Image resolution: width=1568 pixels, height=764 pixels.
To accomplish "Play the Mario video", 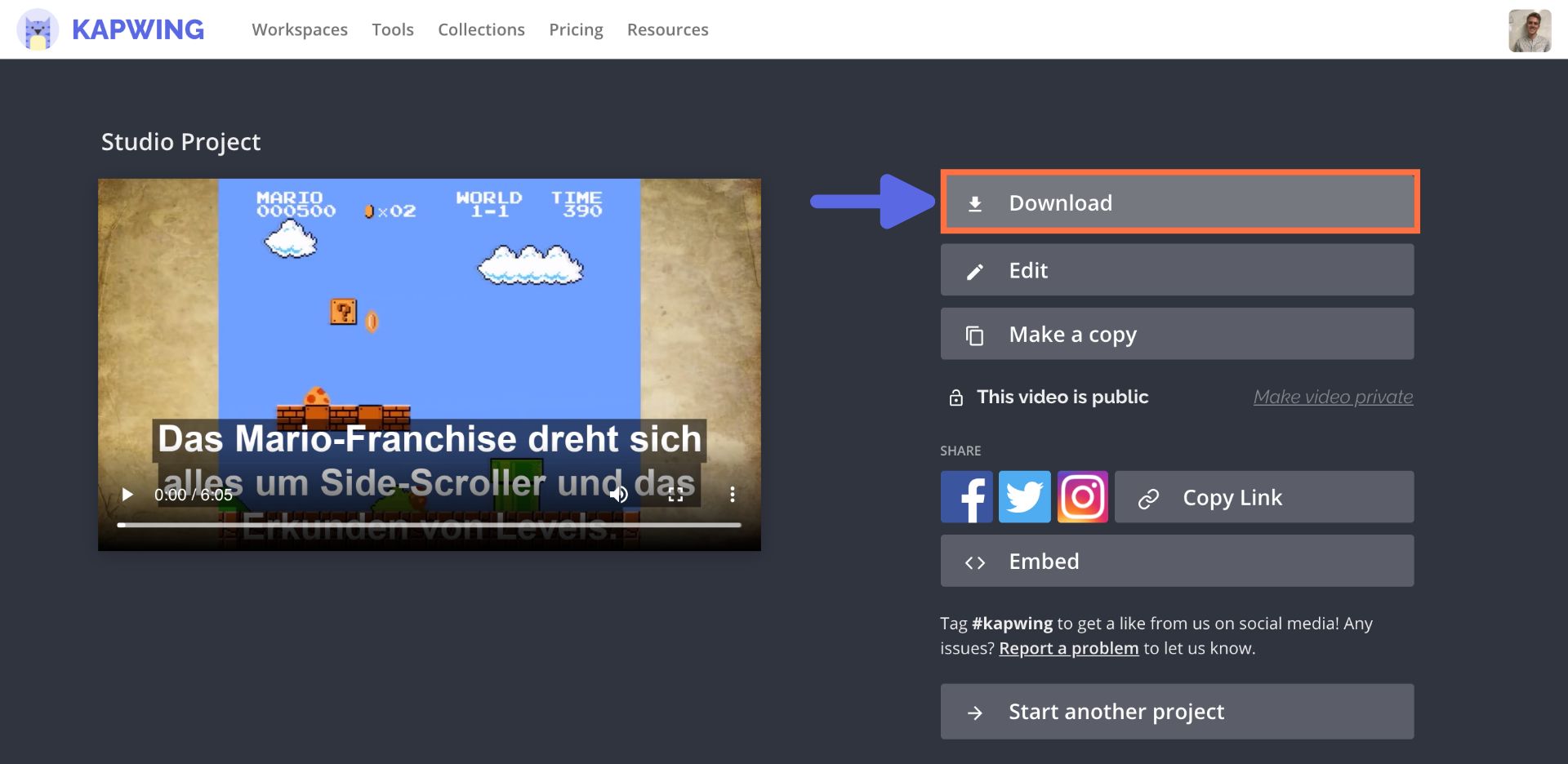I will (x=127, y=495).
